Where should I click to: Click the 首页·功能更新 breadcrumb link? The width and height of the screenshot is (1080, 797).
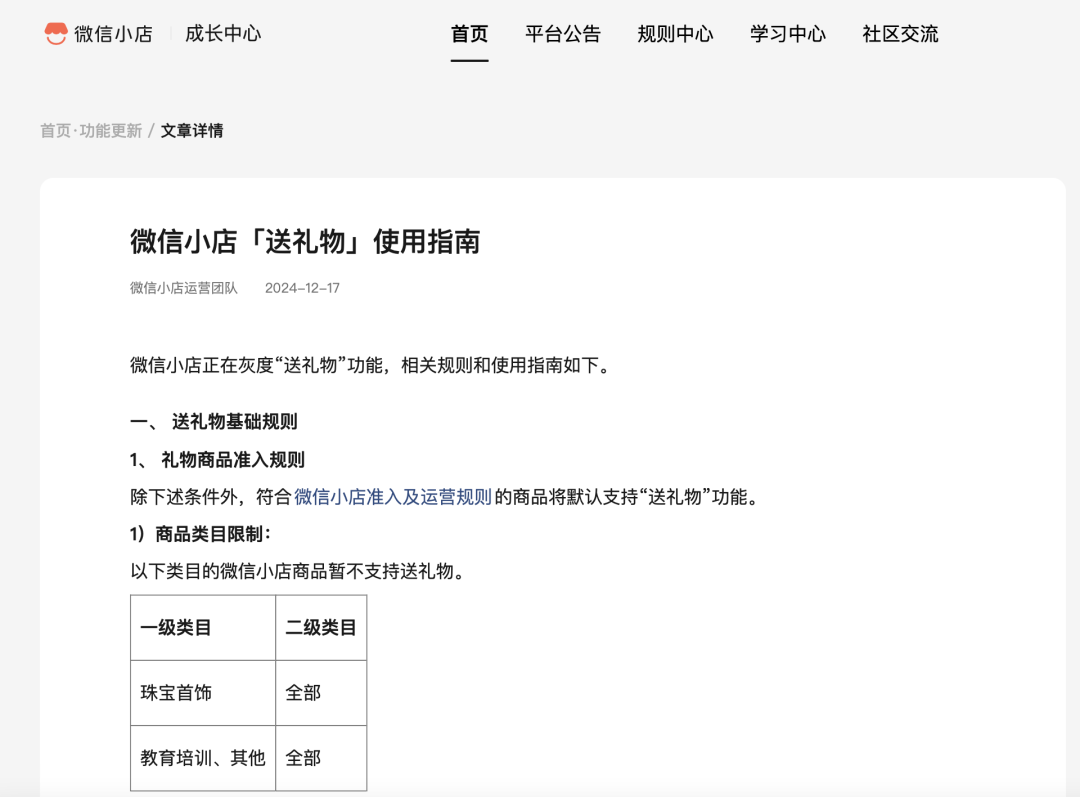(91, 131)
